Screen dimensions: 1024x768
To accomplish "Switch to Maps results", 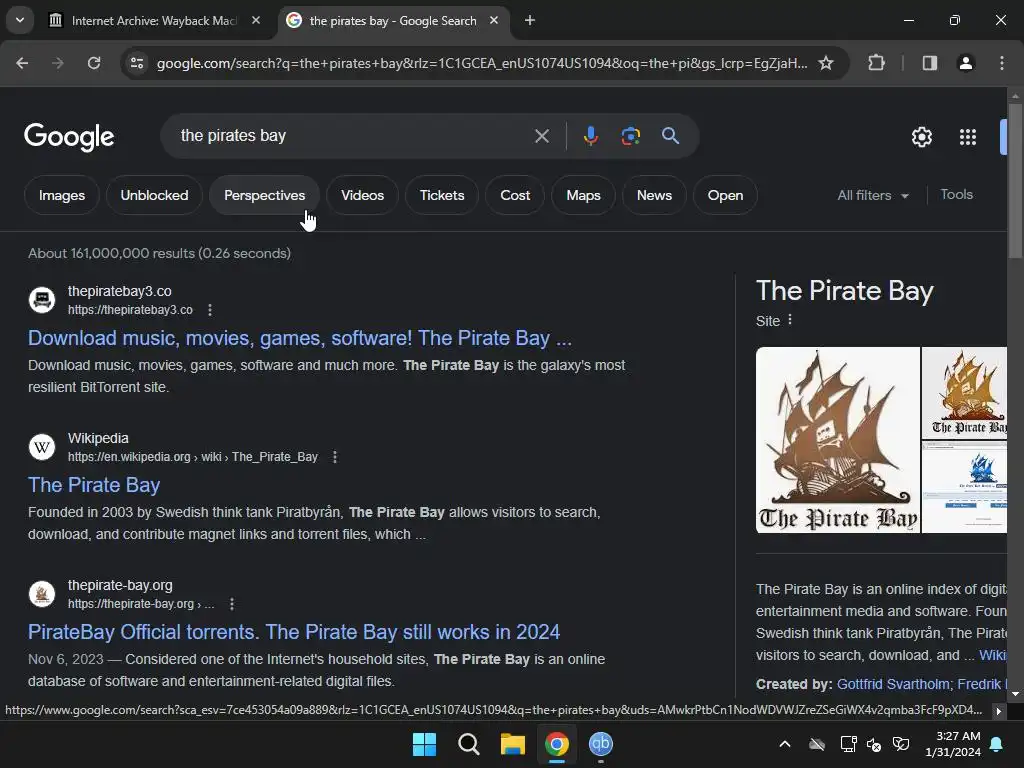I will (583, 195).
